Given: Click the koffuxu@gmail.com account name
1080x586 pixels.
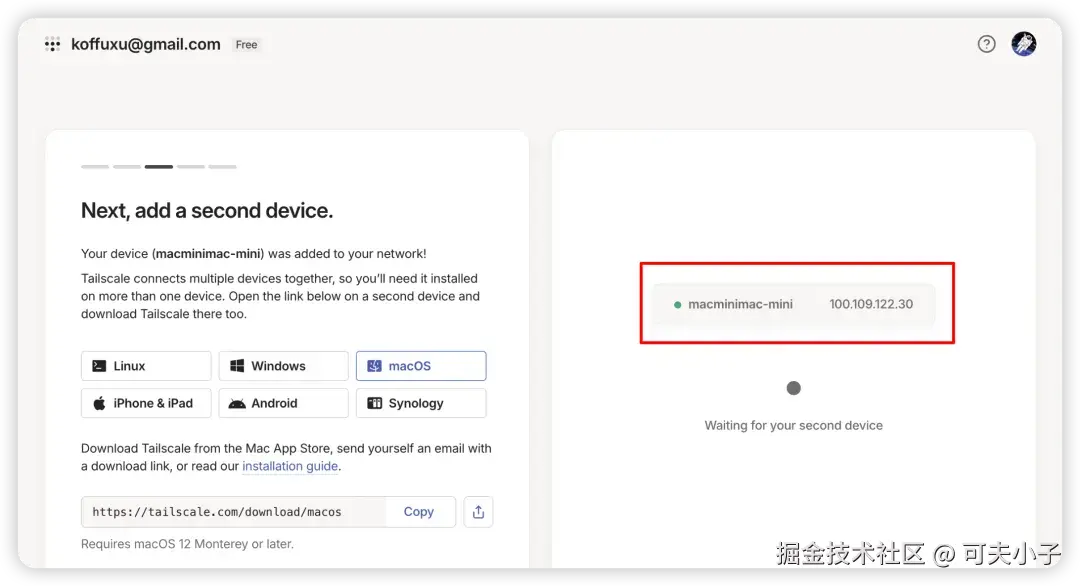Looking at the screenshot, I should tap(146, 44).
